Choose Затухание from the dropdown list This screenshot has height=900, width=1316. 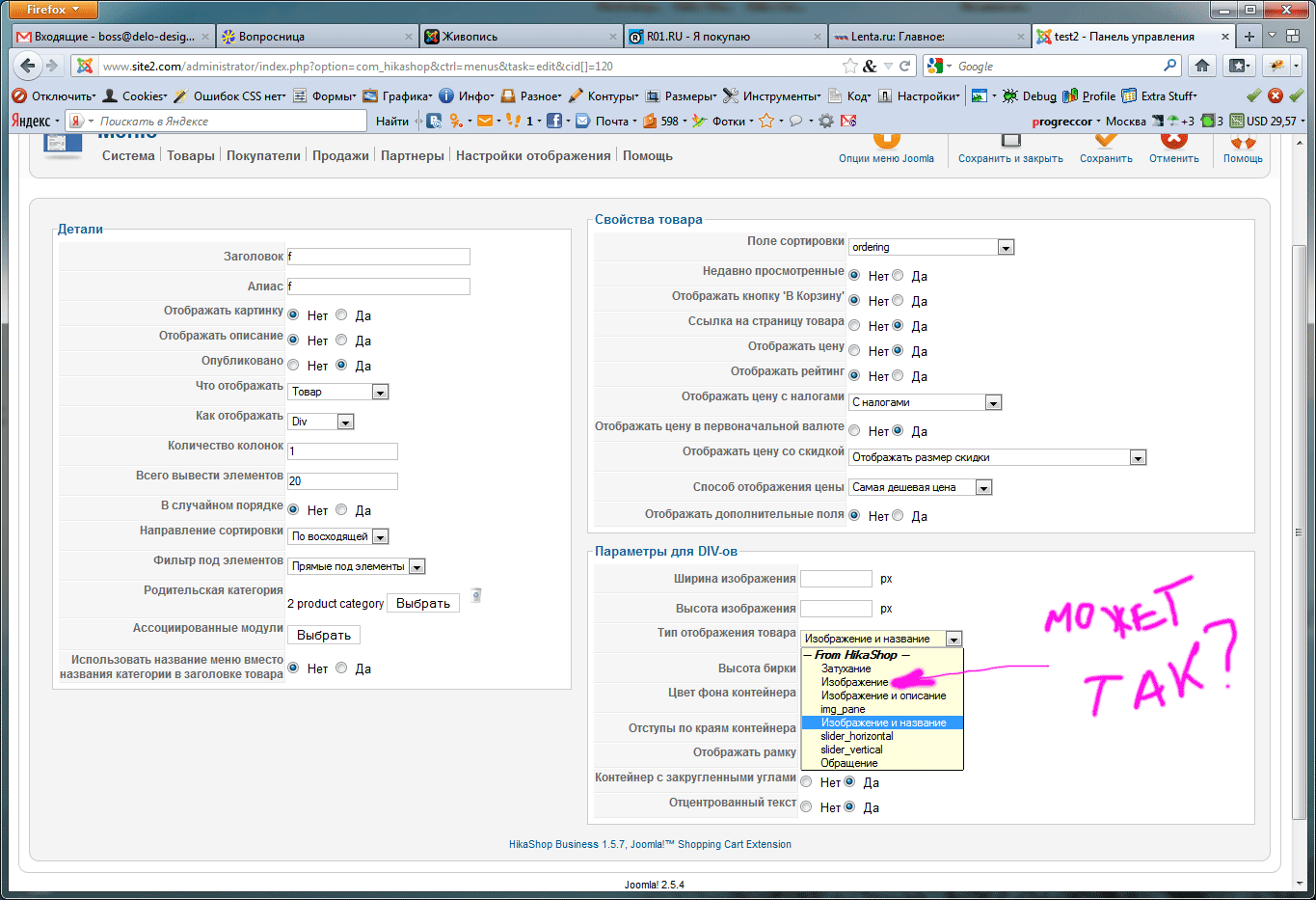tap(882, 668)
